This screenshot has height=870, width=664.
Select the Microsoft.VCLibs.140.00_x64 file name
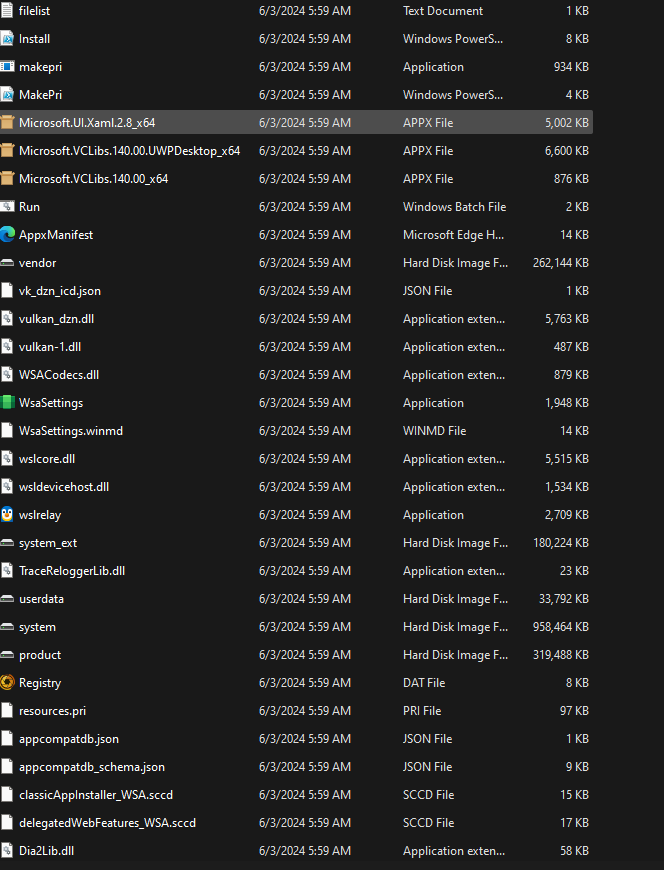(x=93, y=179)
